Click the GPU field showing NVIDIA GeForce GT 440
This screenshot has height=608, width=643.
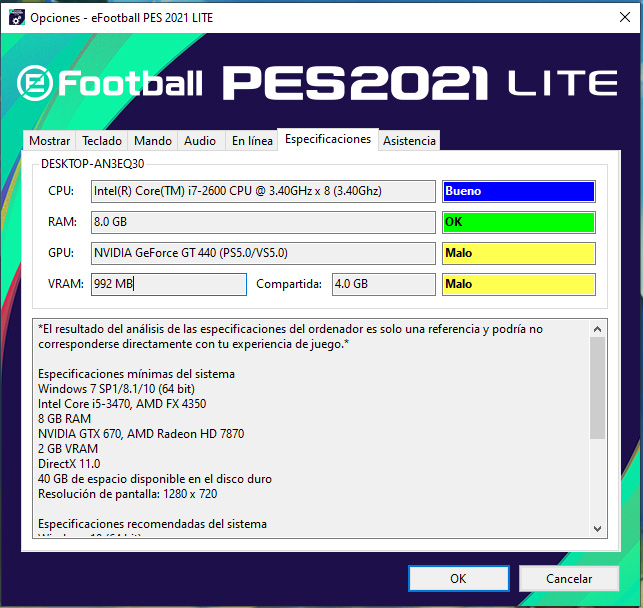pos(263,253)
